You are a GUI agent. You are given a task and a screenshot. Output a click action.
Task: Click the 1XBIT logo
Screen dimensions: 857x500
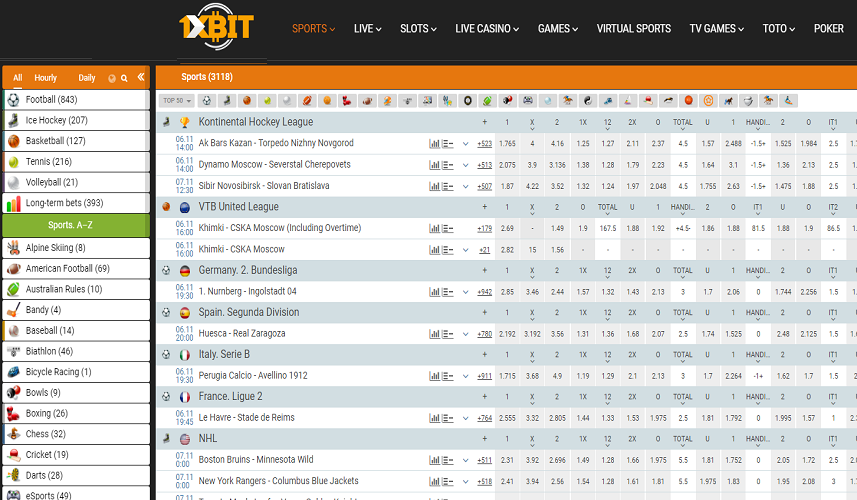point(216,27)
